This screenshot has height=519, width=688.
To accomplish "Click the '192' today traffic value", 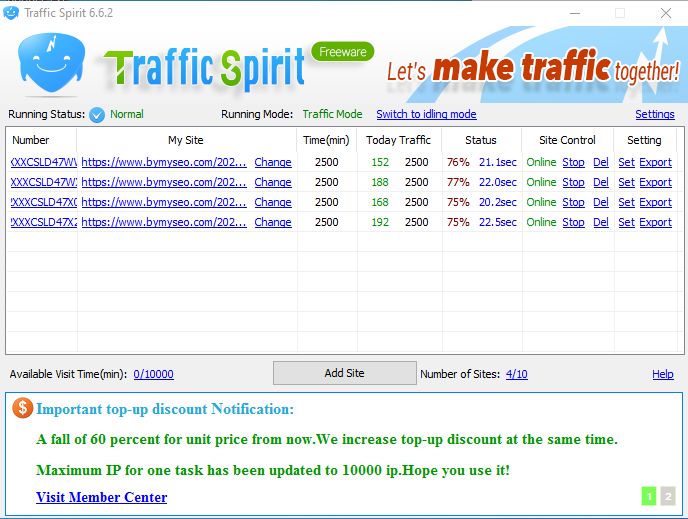I will pyautogui.click(x=380, y=222).
